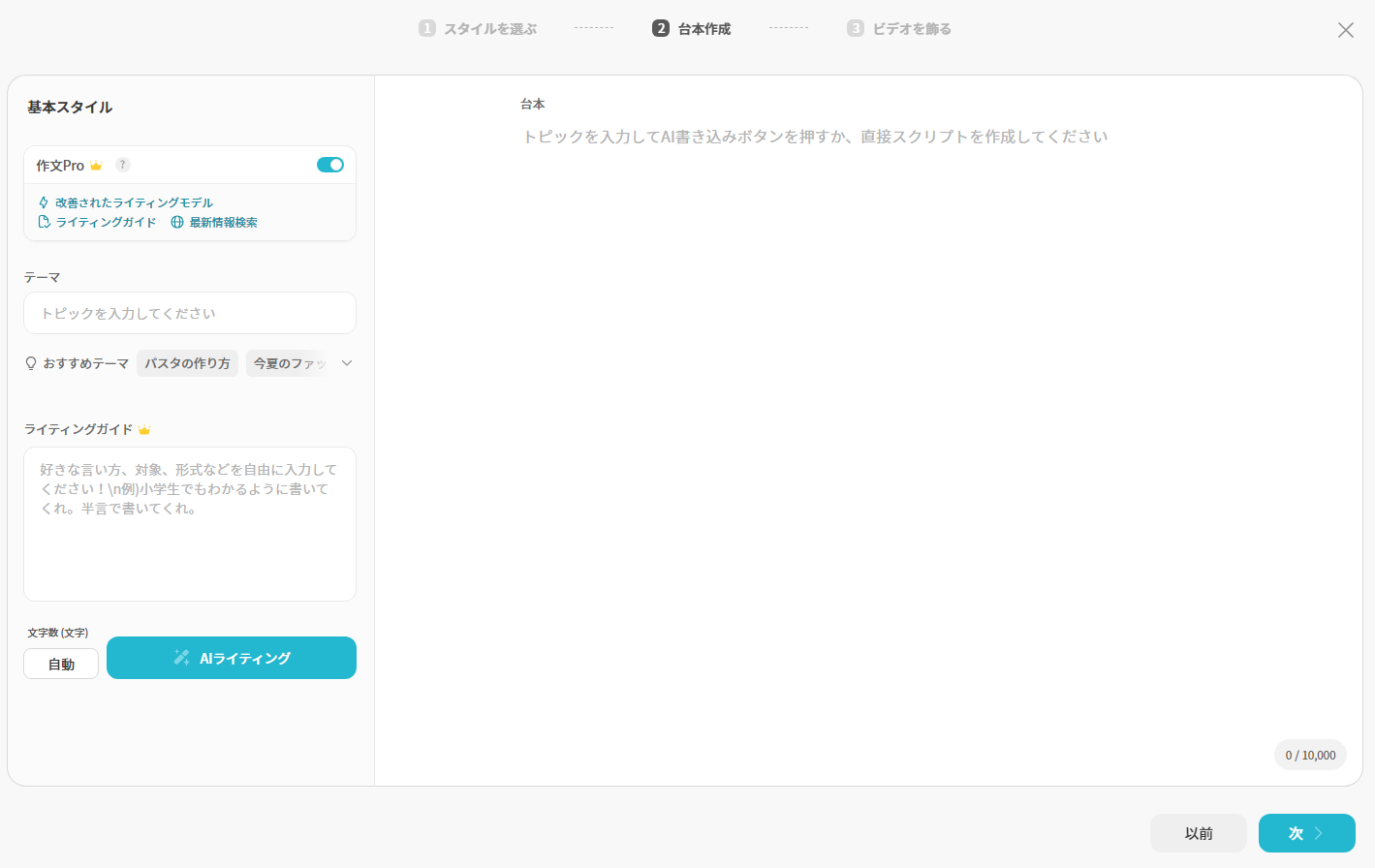Go to step 3 ビデオを飾る
This screenshot has height=868, width=1375.
899,29
